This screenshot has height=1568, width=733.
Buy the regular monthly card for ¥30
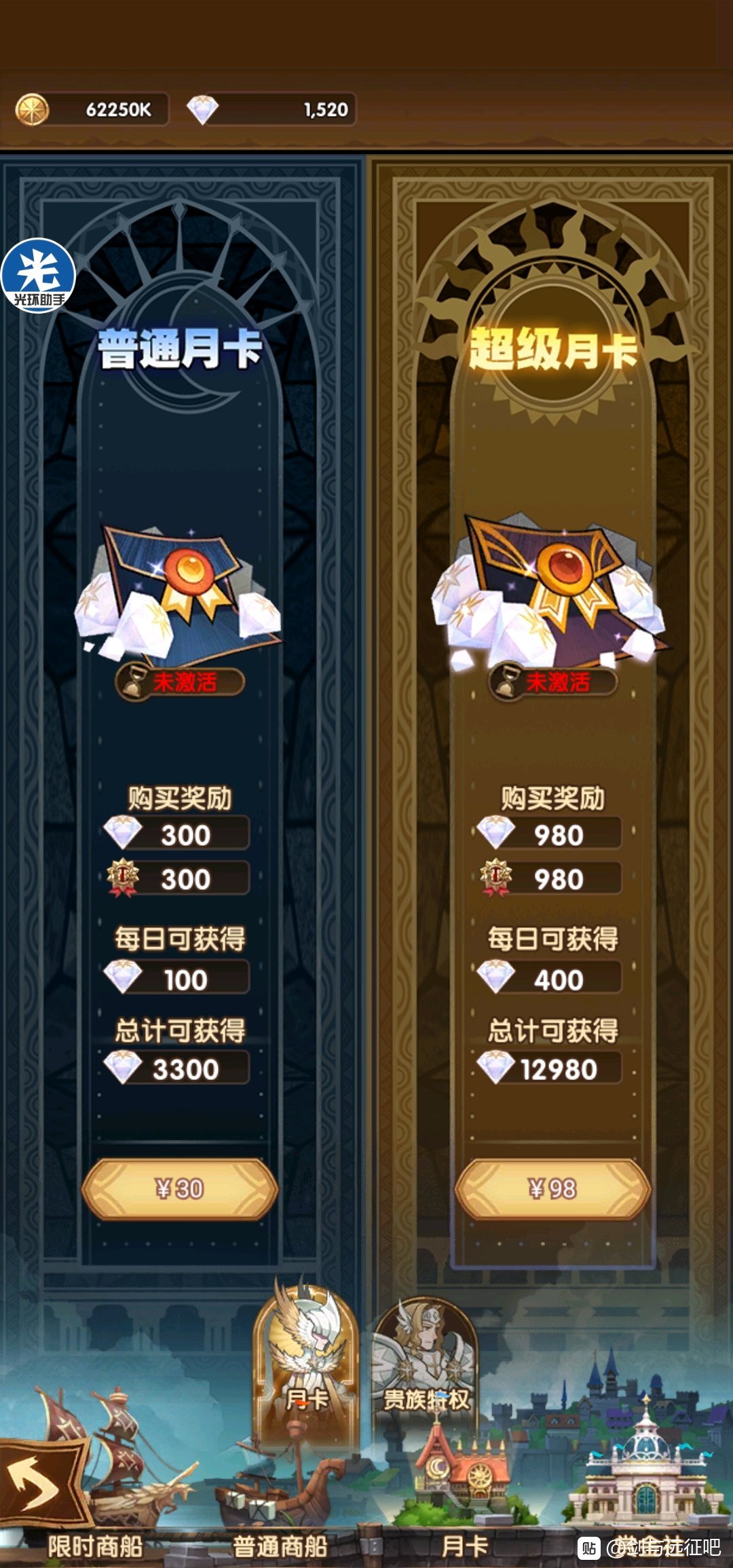pos(180,1189)
